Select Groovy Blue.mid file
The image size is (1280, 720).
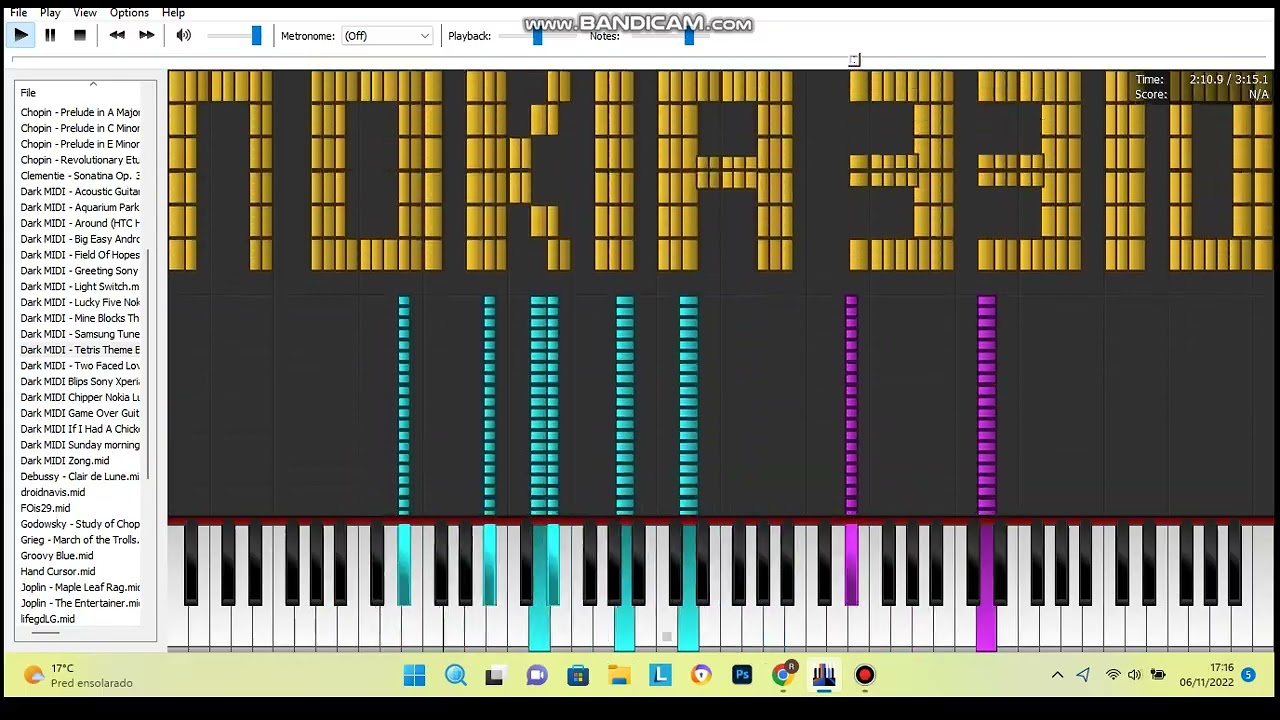click(57, 556)
